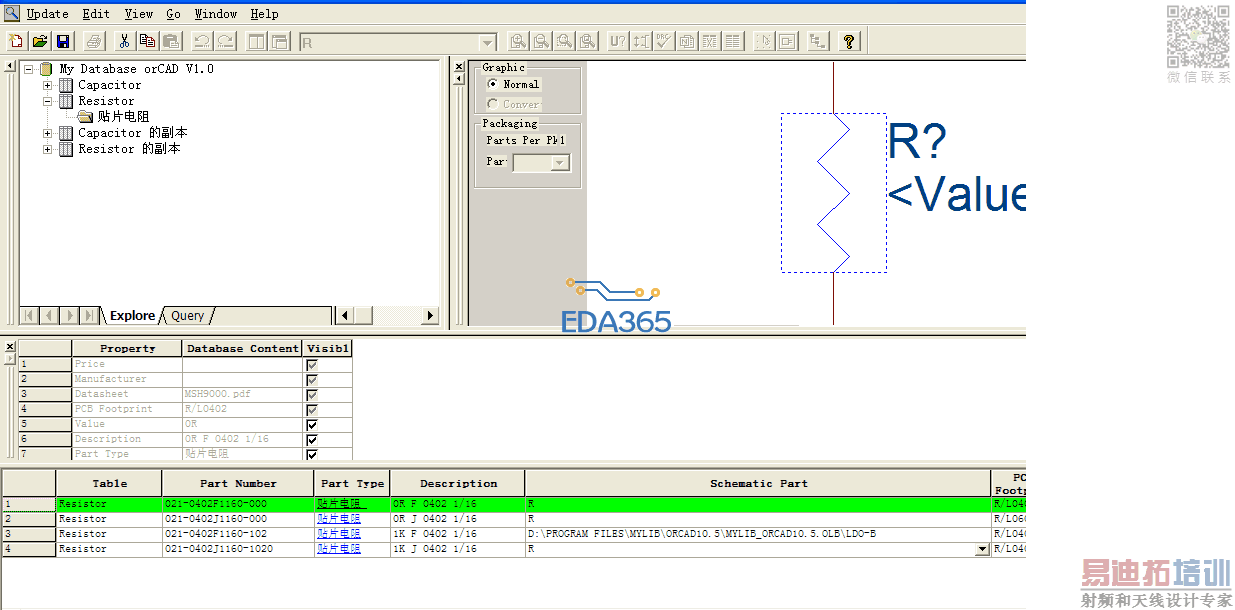Switch to the Explore tab
This screenshot has width=1235, height=610.
coord(132,315)
